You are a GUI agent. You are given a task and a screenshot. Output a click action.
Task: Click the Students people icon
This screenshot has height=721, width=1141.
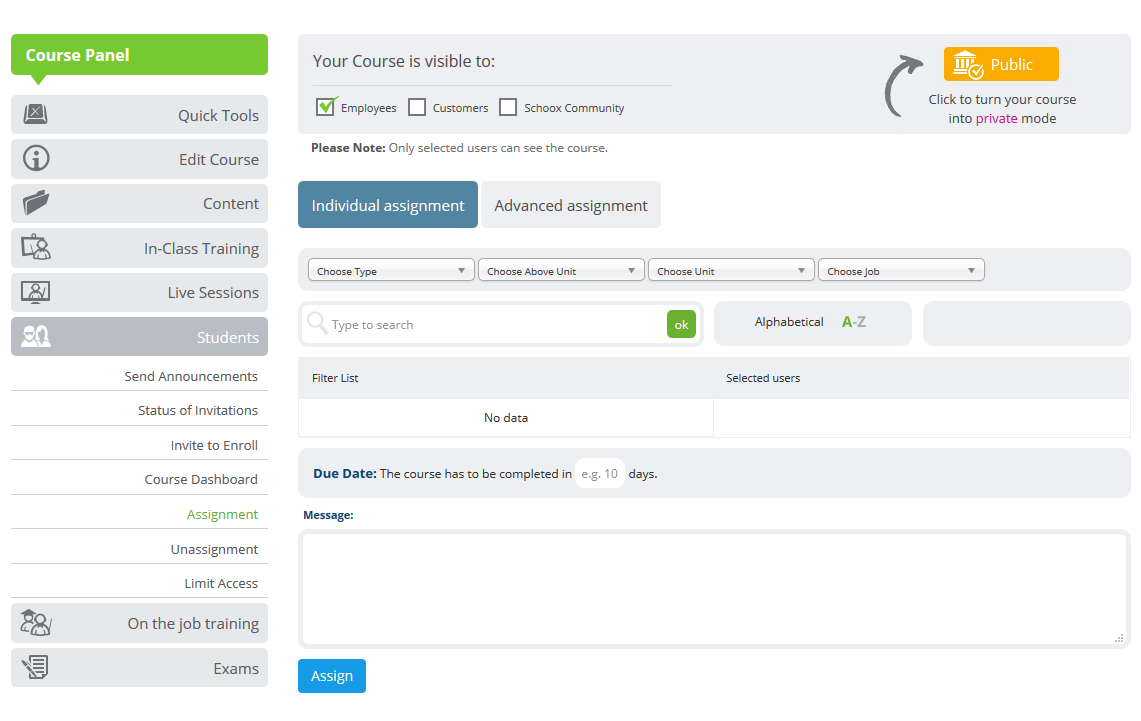[36, 336]
